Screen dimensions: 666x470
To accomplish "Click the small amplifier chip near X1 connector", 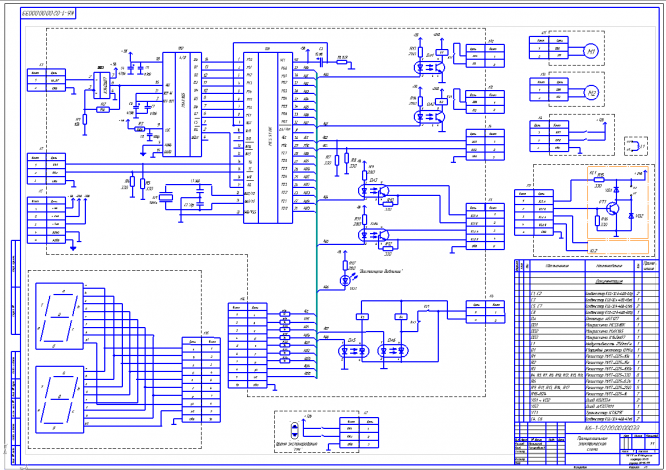I will [x=101, y=85].
